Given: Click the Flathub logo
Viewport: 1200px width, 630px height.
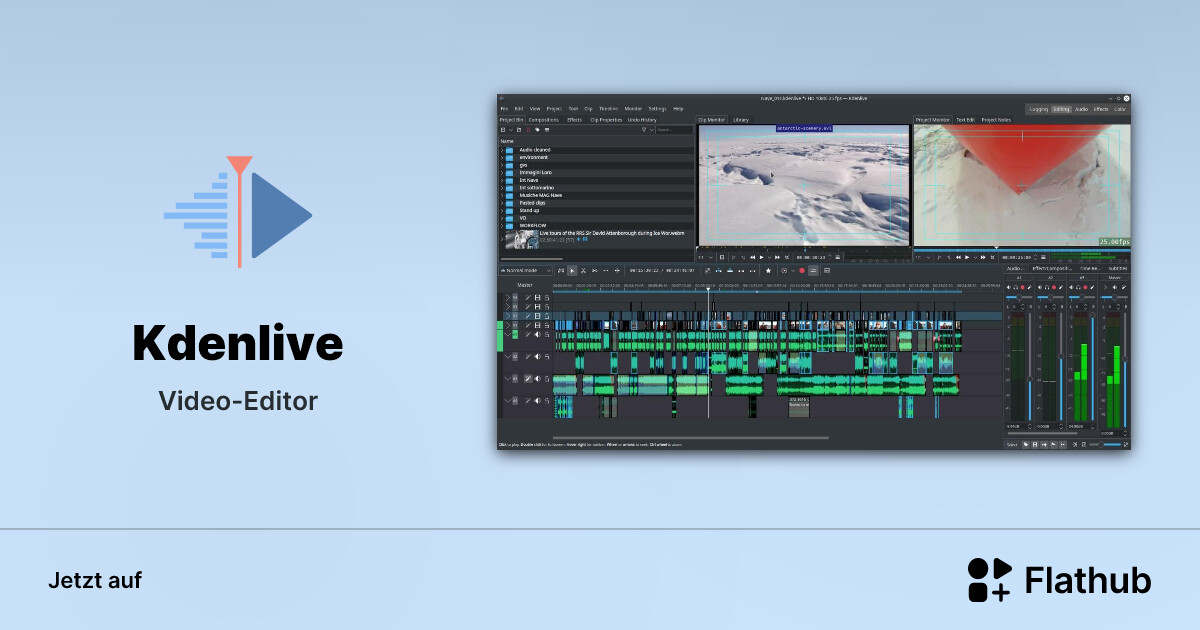Looking at the screenshot, I should tap(1059, 580).
